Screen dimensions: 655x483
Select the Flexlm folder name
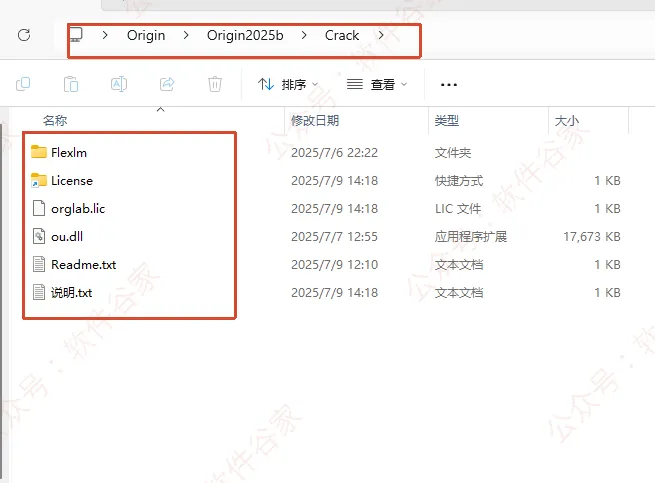pyautogui.click(x=69, y=153)
